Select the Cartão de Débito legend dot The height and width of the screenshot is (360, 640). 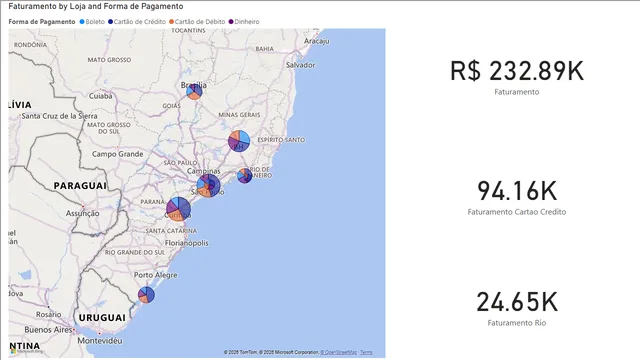point(171,22)
